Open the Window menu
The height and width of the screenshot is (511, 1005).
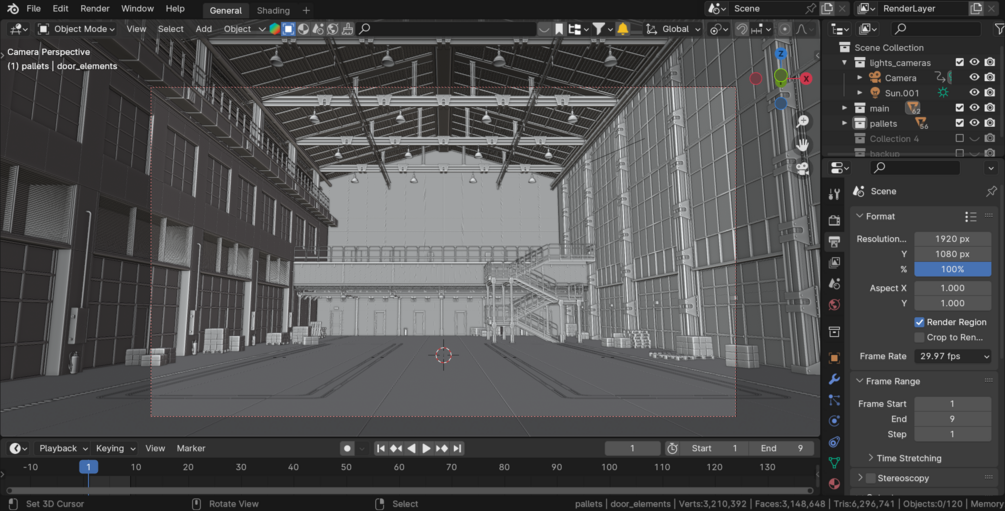pos(137,8)
